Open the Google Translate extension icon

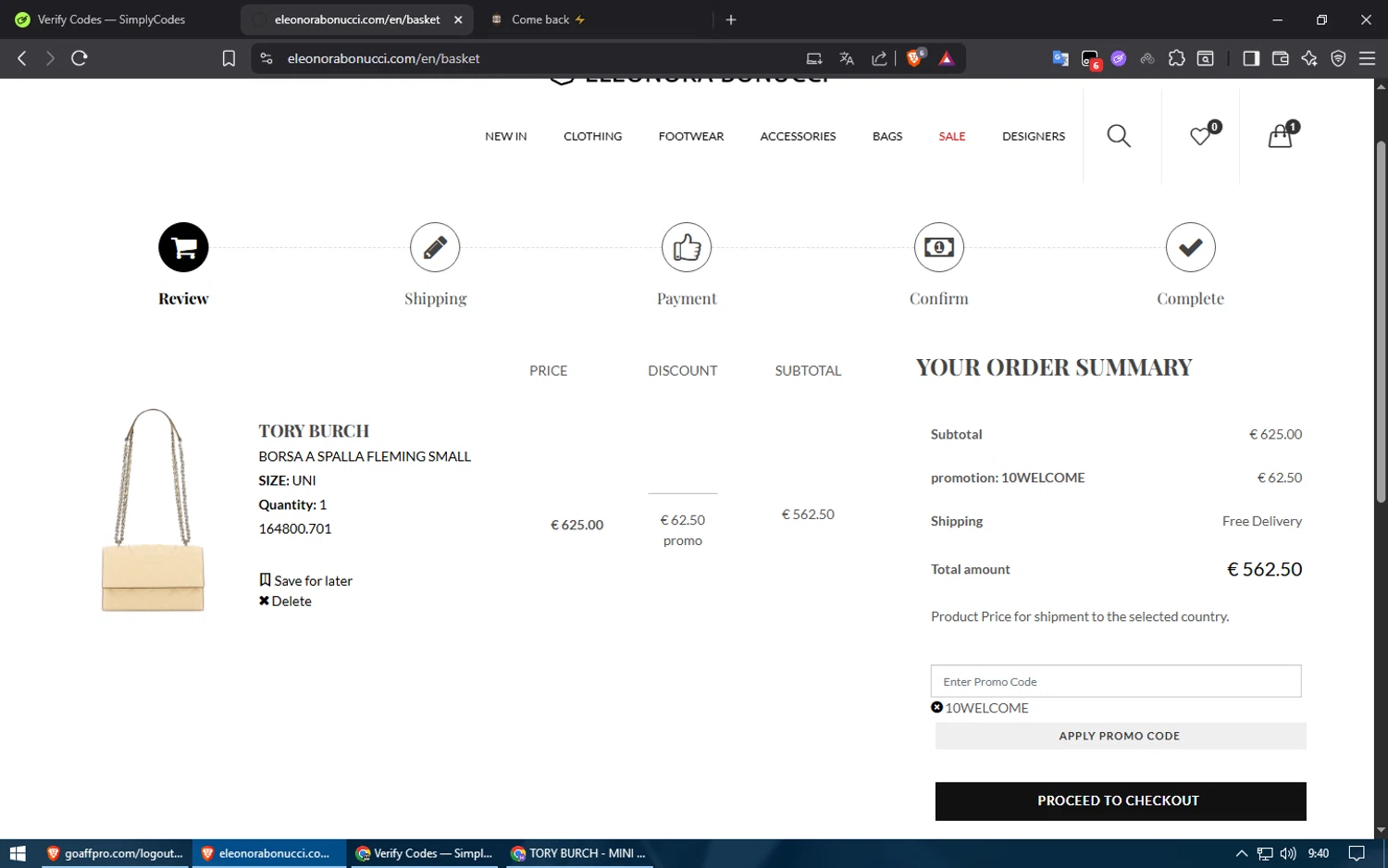[x=1060, y=58]
